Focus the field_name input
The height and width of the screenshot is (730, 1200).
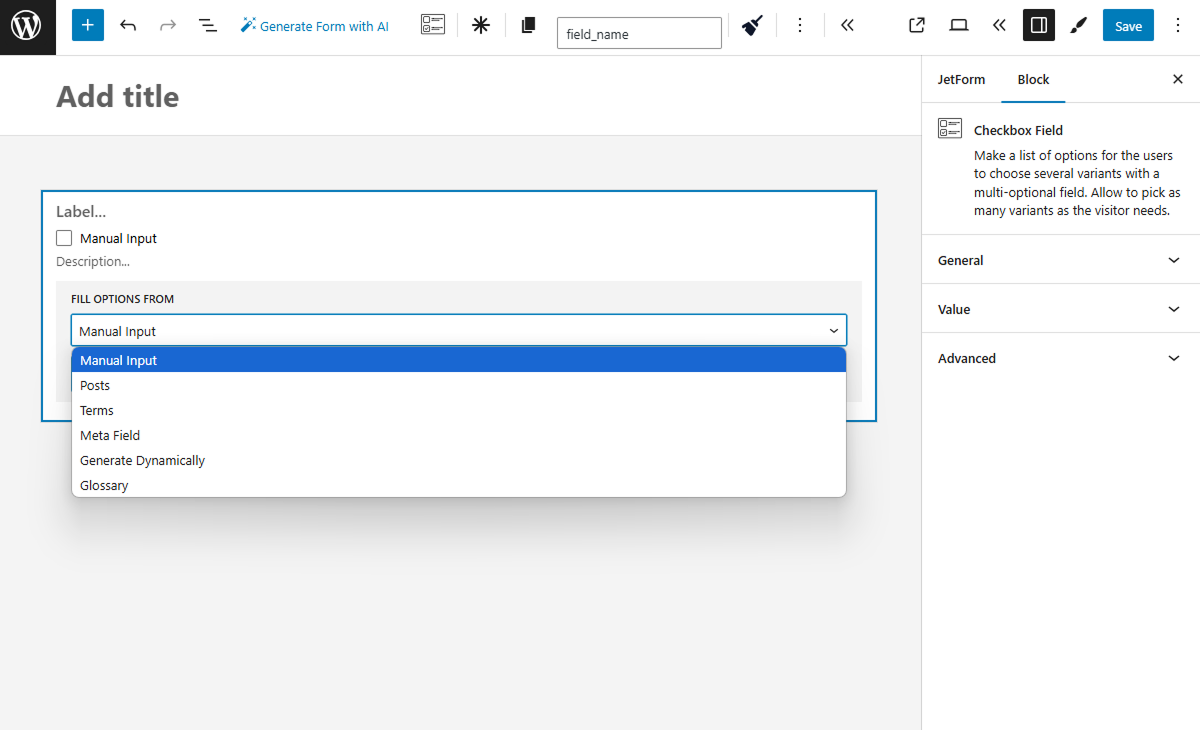click(x=639, y=33)
